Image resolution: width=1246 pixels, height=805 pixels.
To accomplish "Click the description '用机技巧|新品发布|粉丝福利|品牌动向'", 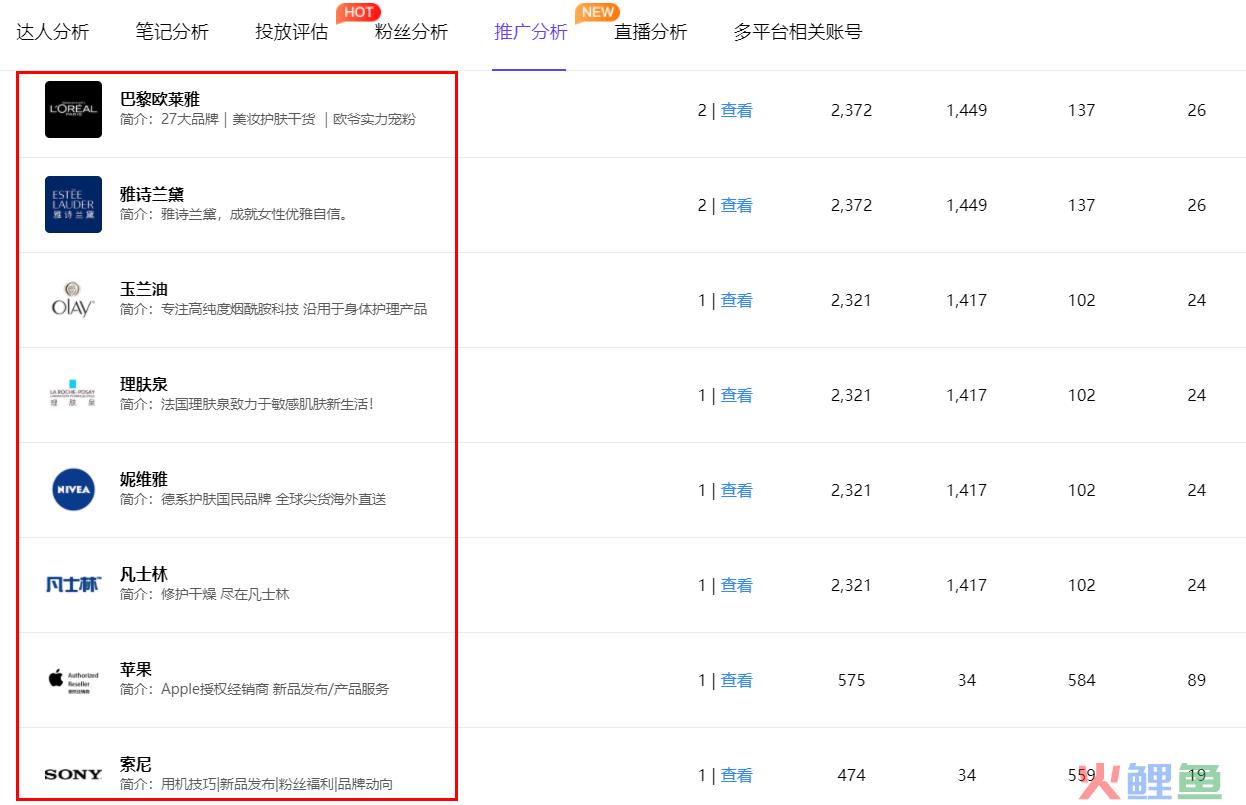I will pyautogui.click(x=277, y=784).
